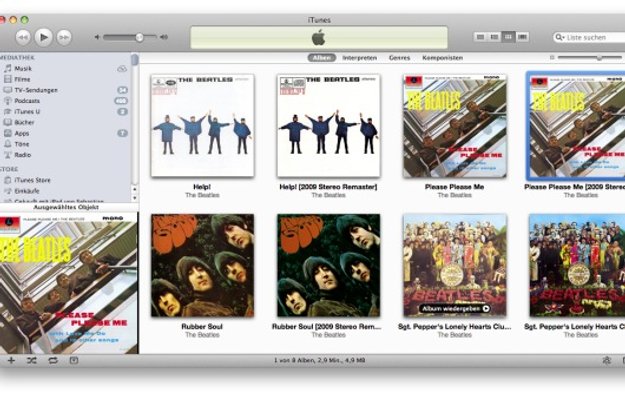Open iTunes Store in the sidebar
The image size is (625, 396).
[x=32, y=180]
